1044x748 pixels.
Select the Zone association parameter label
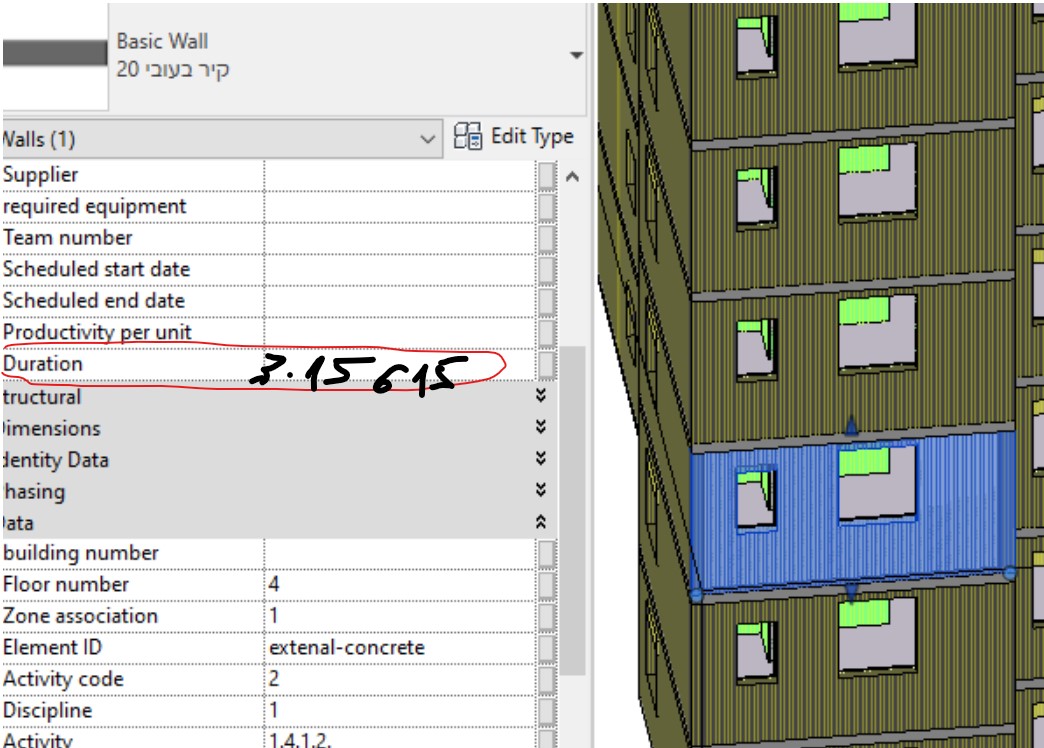click(x=80, y=616)
